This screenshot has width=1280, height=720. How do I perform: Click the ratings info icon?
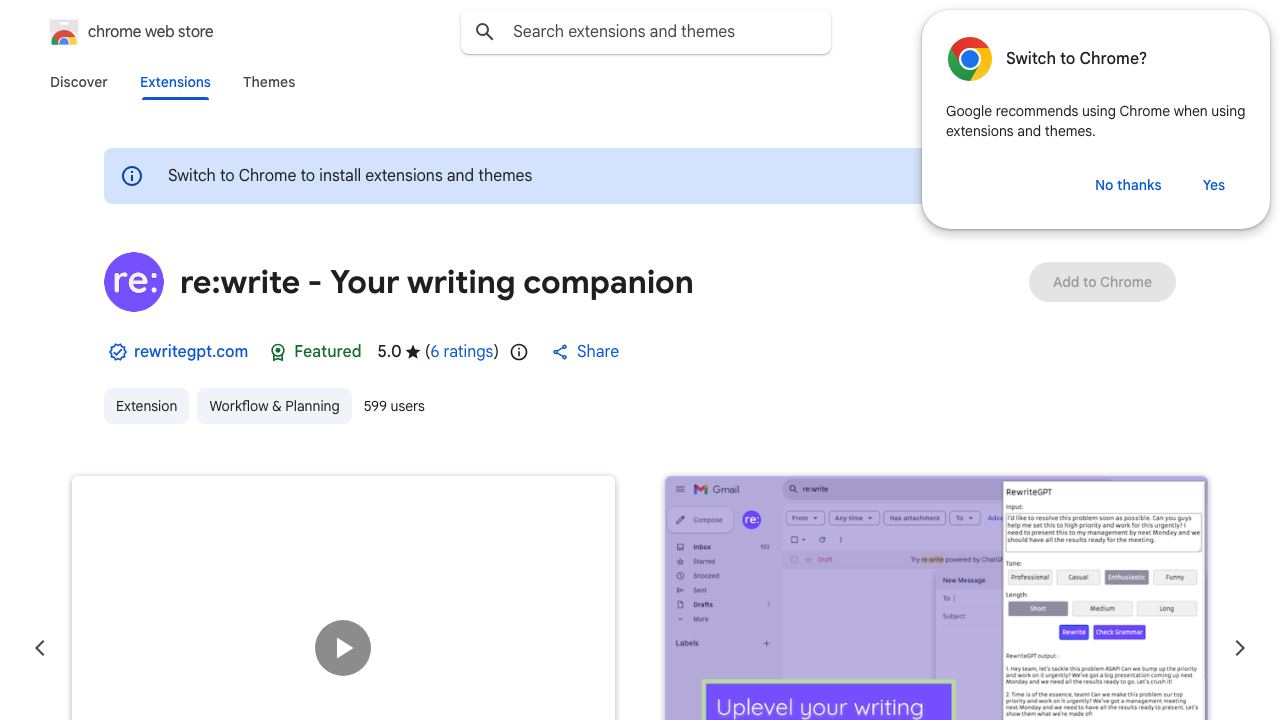519,352
